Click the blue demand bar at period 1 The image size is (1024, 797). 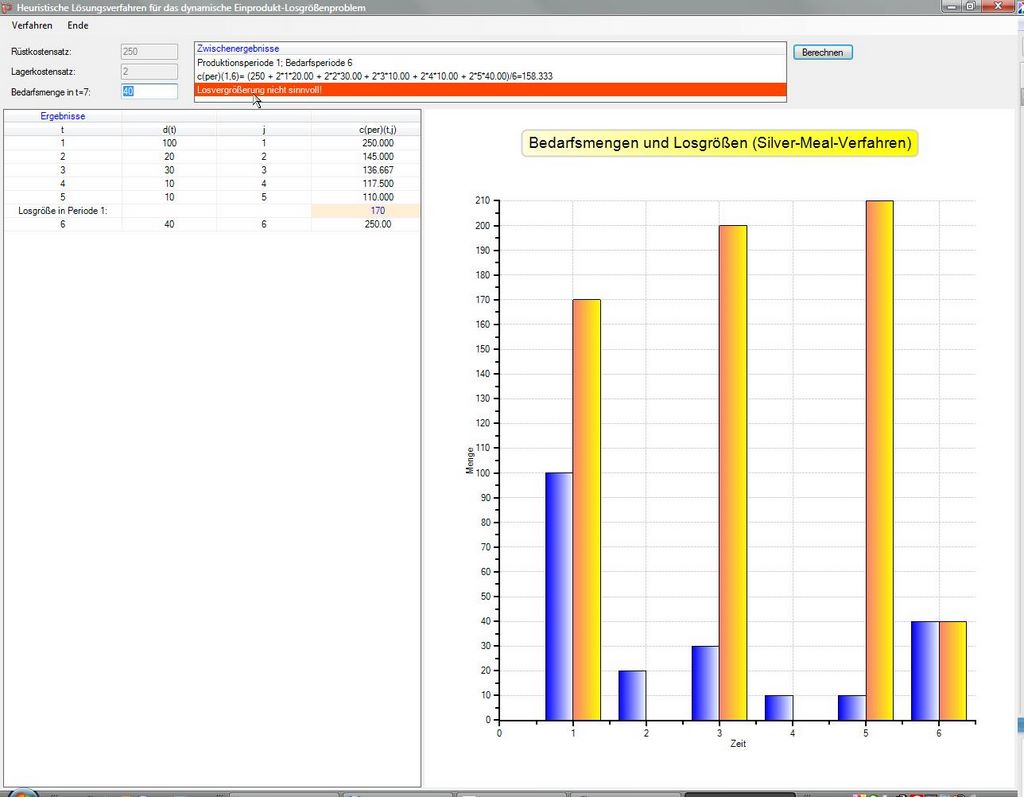559,595
